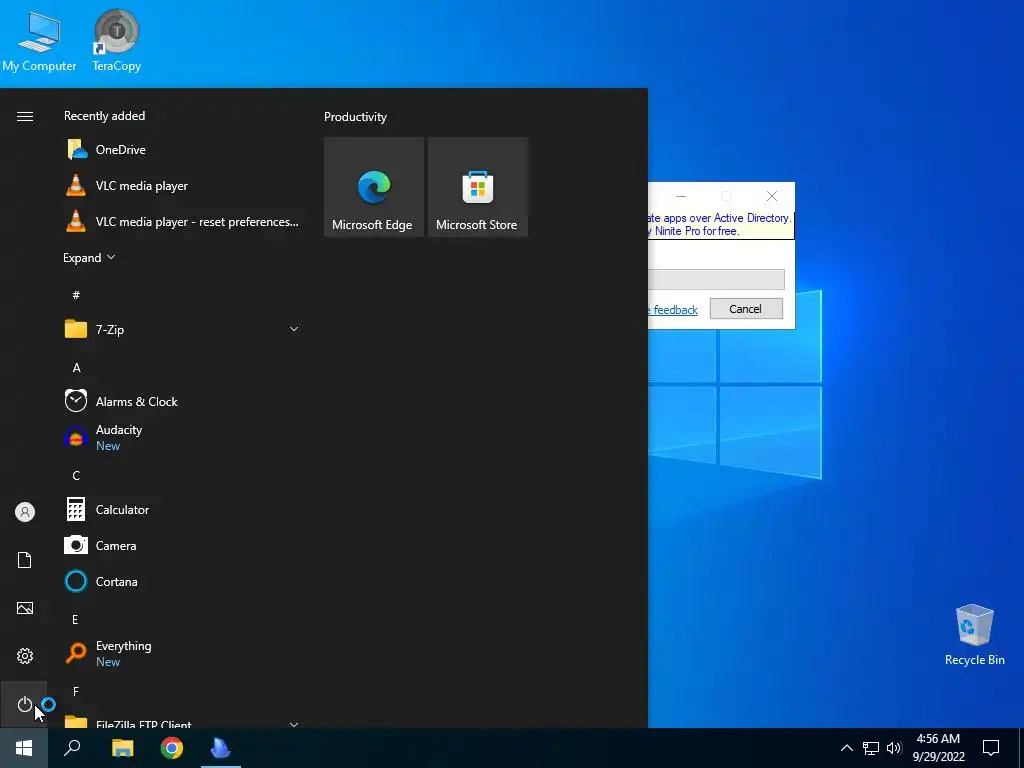
Task: Select the TeraCopy desktop shortcut
Action: (x=116, y=40)
